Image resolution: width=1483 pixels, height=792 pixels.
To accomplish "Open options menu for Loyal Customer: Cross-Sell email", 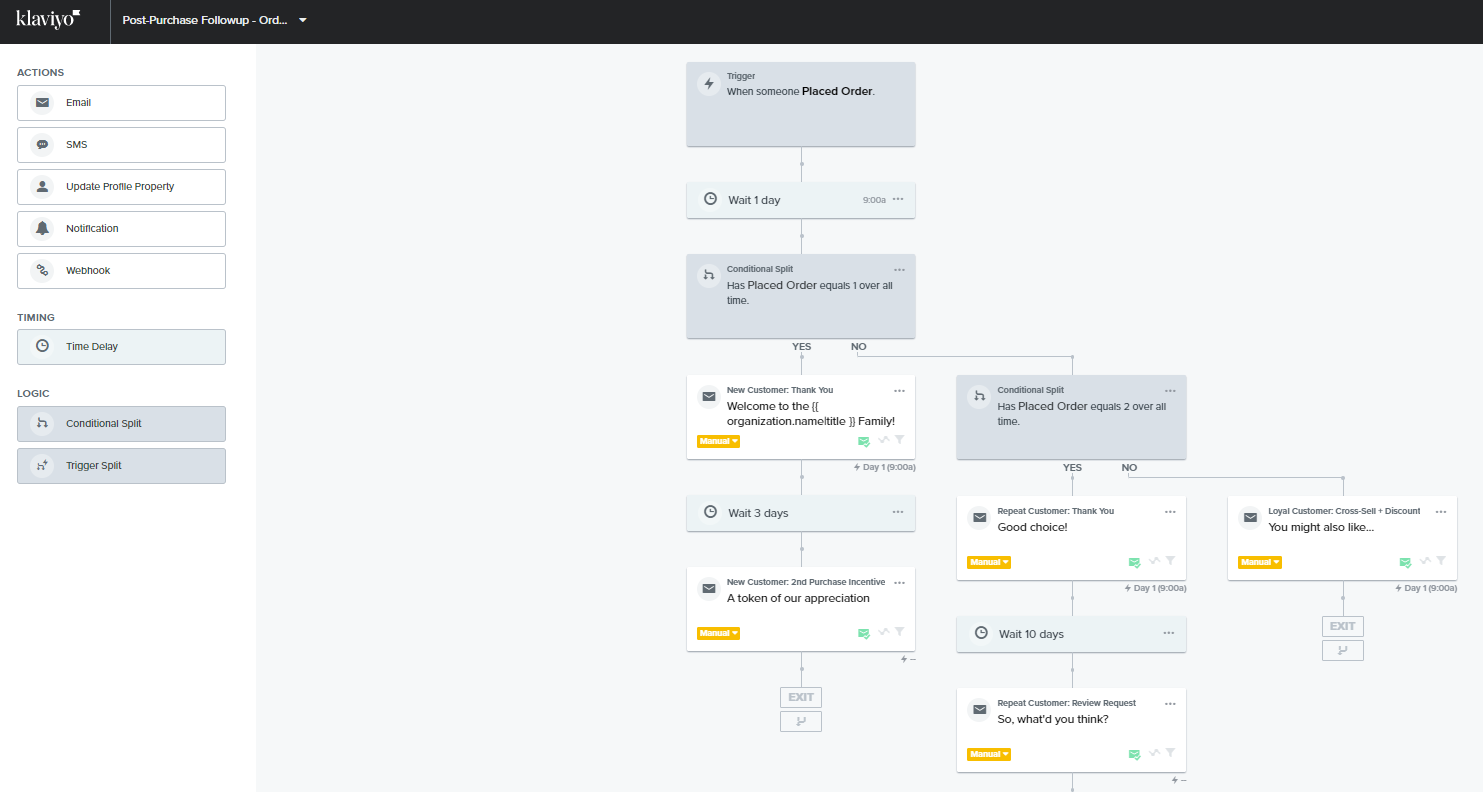I will 1441,512.
